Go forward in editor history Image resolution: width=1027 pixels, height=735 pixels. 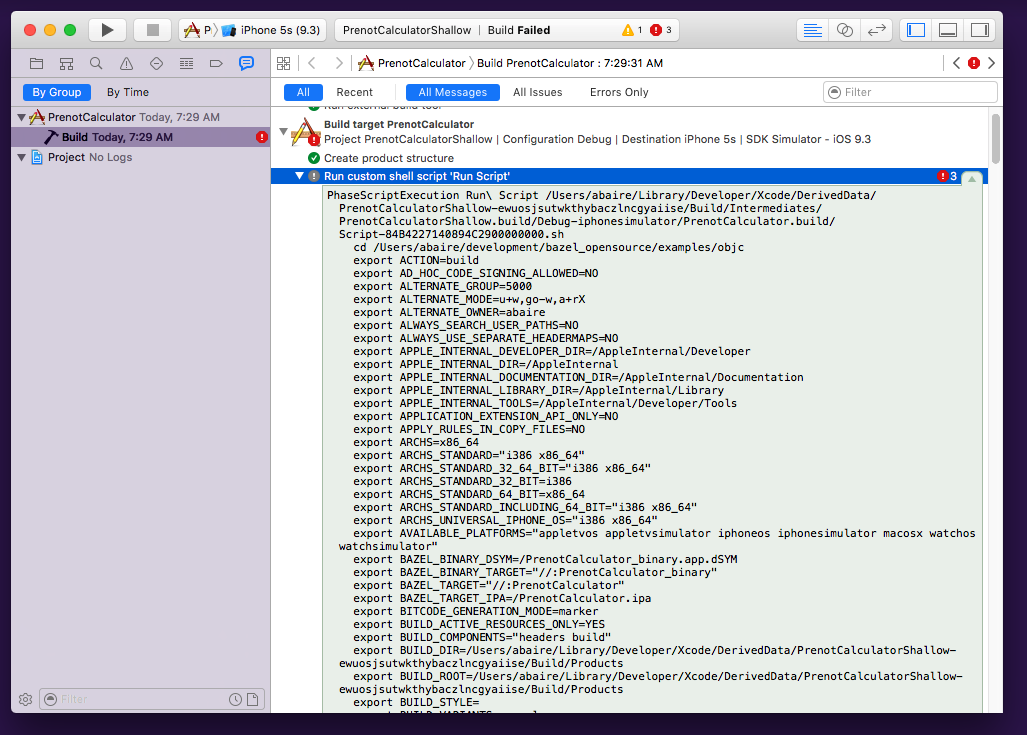click(339, 64)
